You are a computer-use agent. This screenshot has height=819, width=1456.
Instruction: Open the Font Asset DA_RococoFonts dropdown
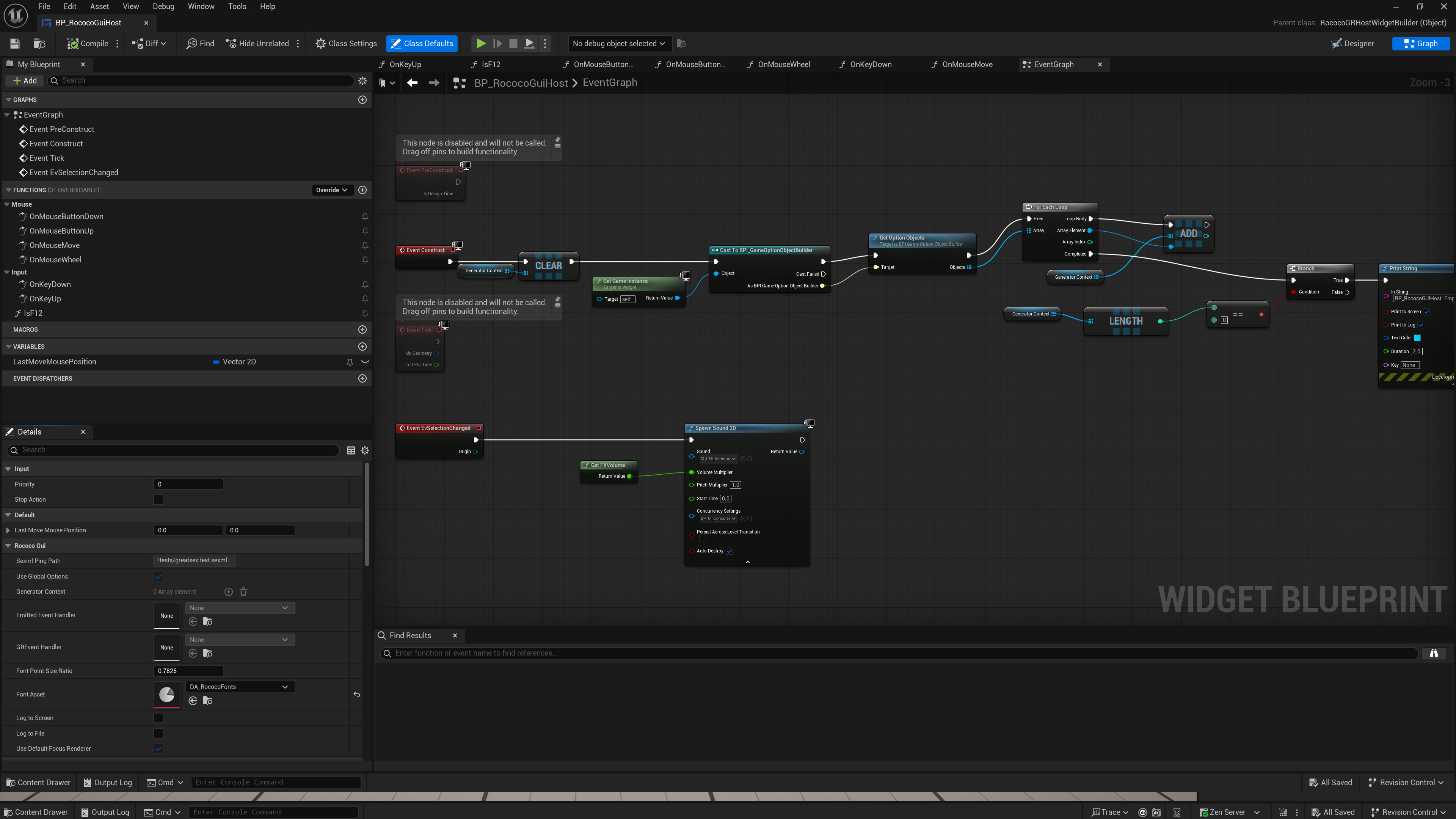pos(240,687)
